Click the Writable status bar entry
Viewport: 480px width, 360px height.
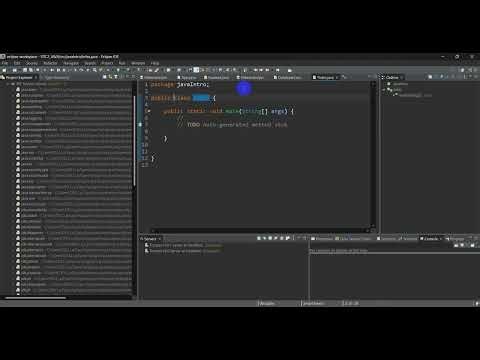coord(267,303)
